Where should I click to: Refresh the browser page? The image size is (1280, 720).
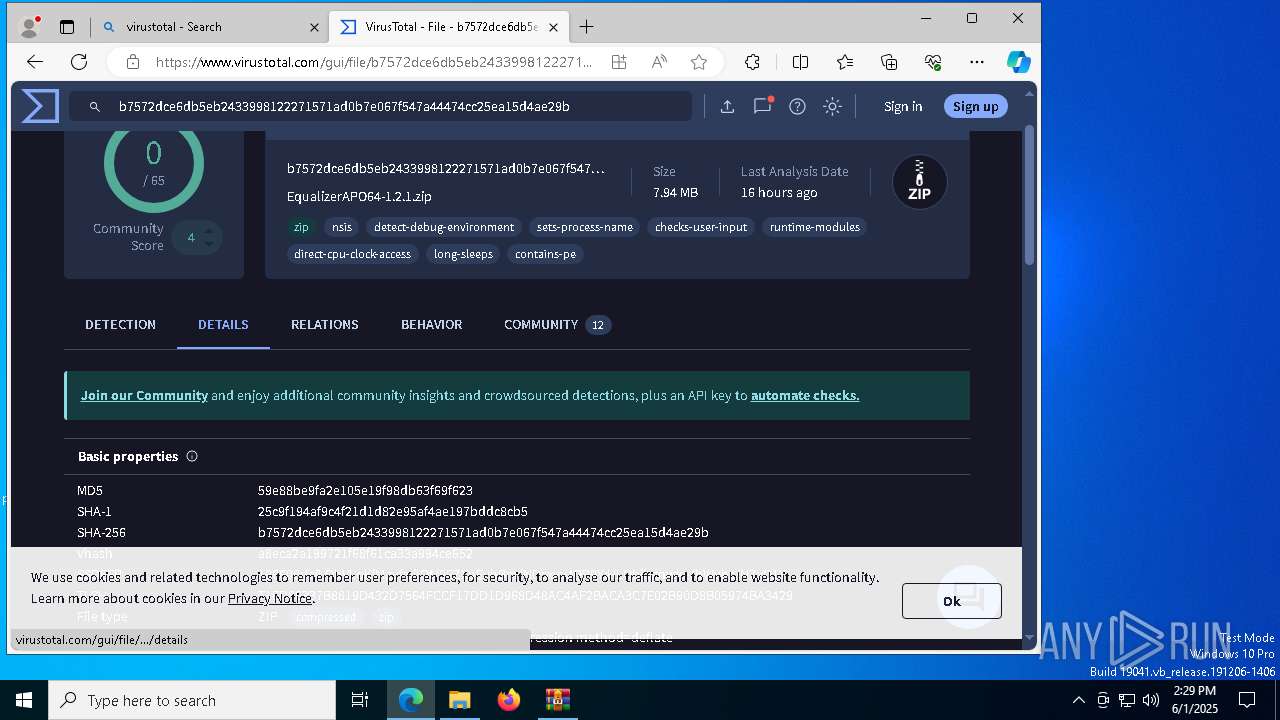click(x=79, y=62)
